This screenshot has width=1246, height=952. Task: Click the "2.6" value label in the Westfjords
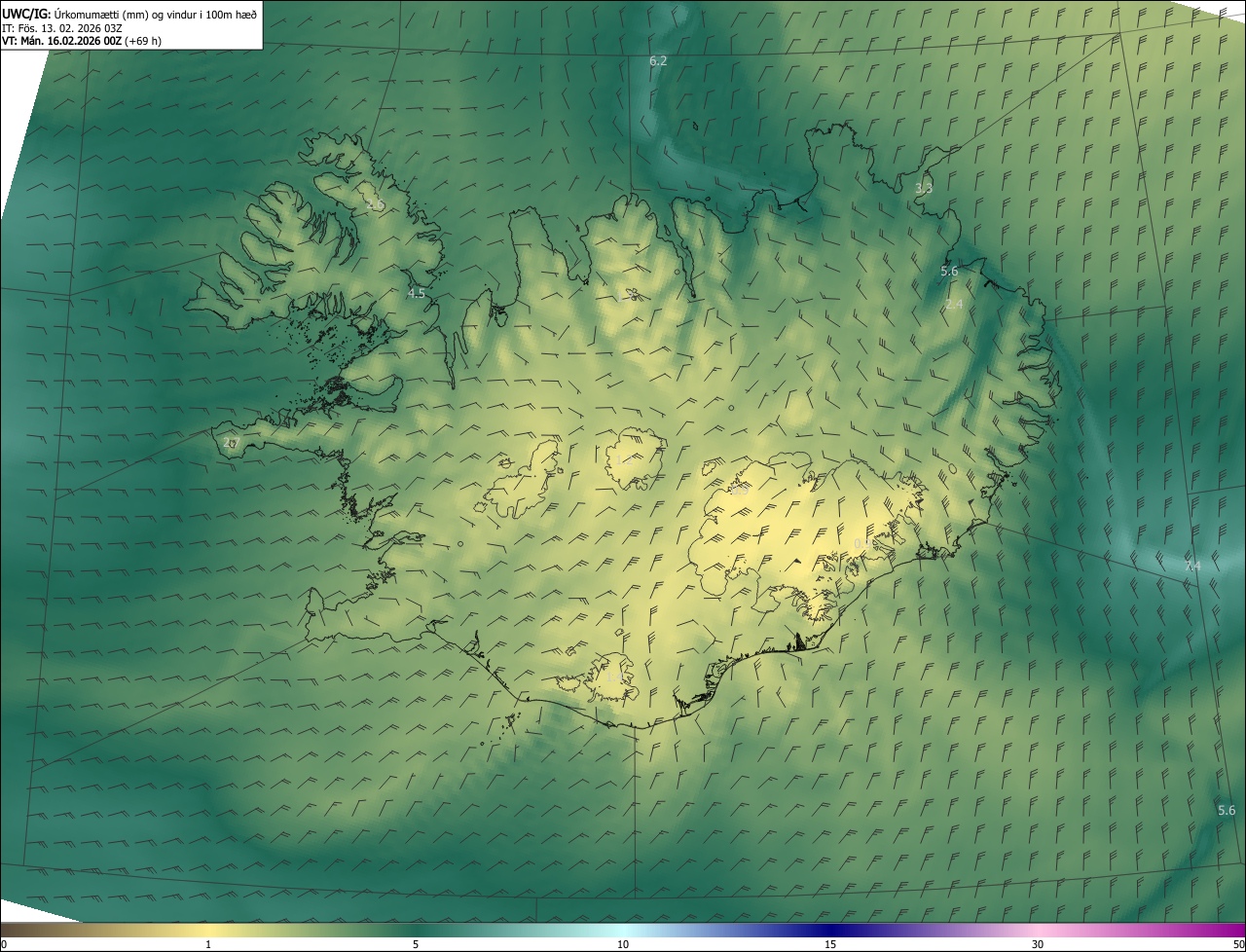tap(376, 205)
